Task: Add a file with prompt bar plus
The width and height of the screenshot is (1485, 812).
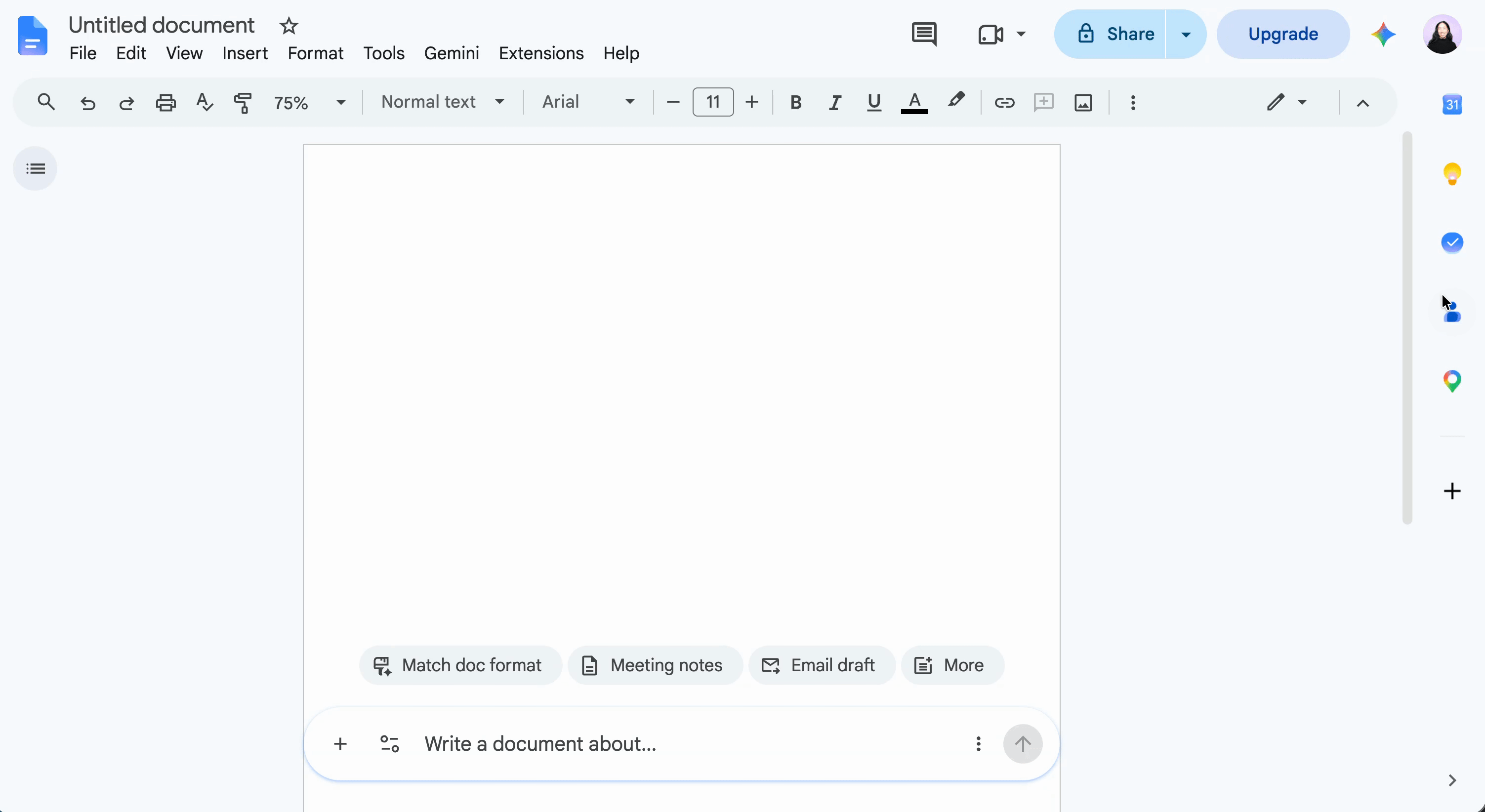Action: click(340, 743)
